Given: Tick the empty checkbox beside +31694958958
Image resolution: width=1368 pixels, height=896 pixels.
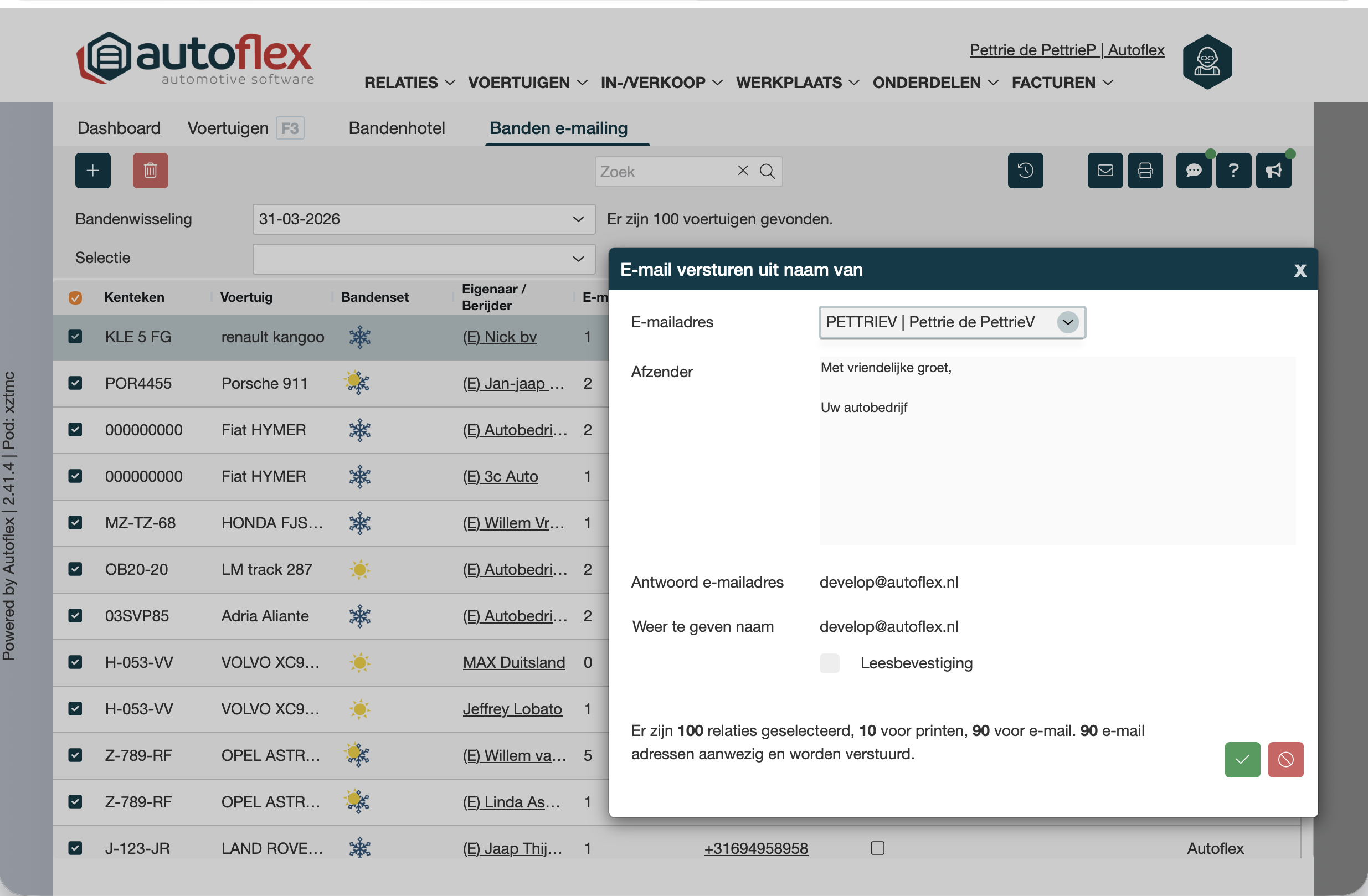Looking at the screenshot, I should (x=878, y=848).
